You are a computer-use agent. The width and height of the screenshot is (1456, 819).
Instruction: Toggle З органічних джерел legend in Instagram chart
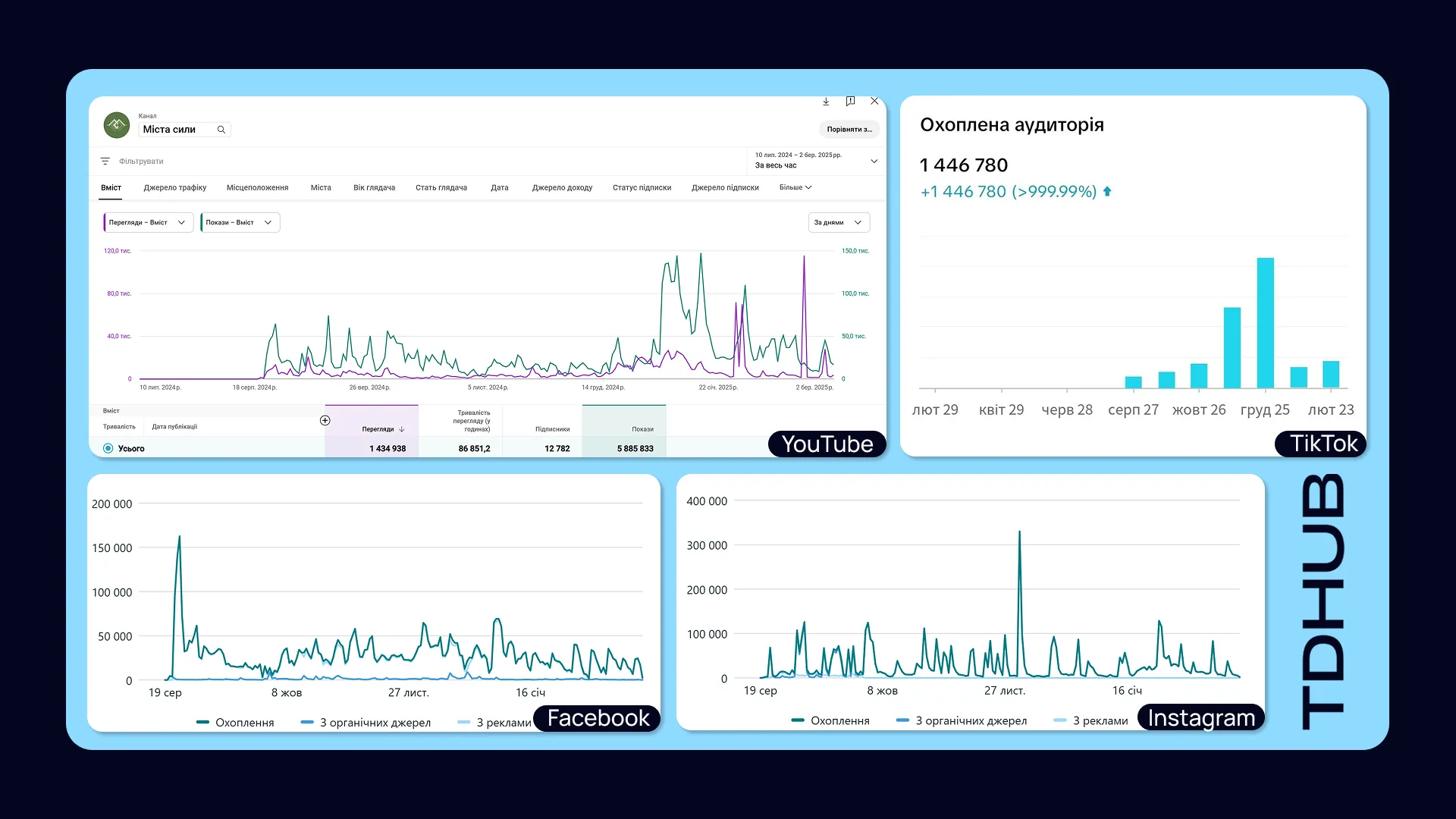962,720
